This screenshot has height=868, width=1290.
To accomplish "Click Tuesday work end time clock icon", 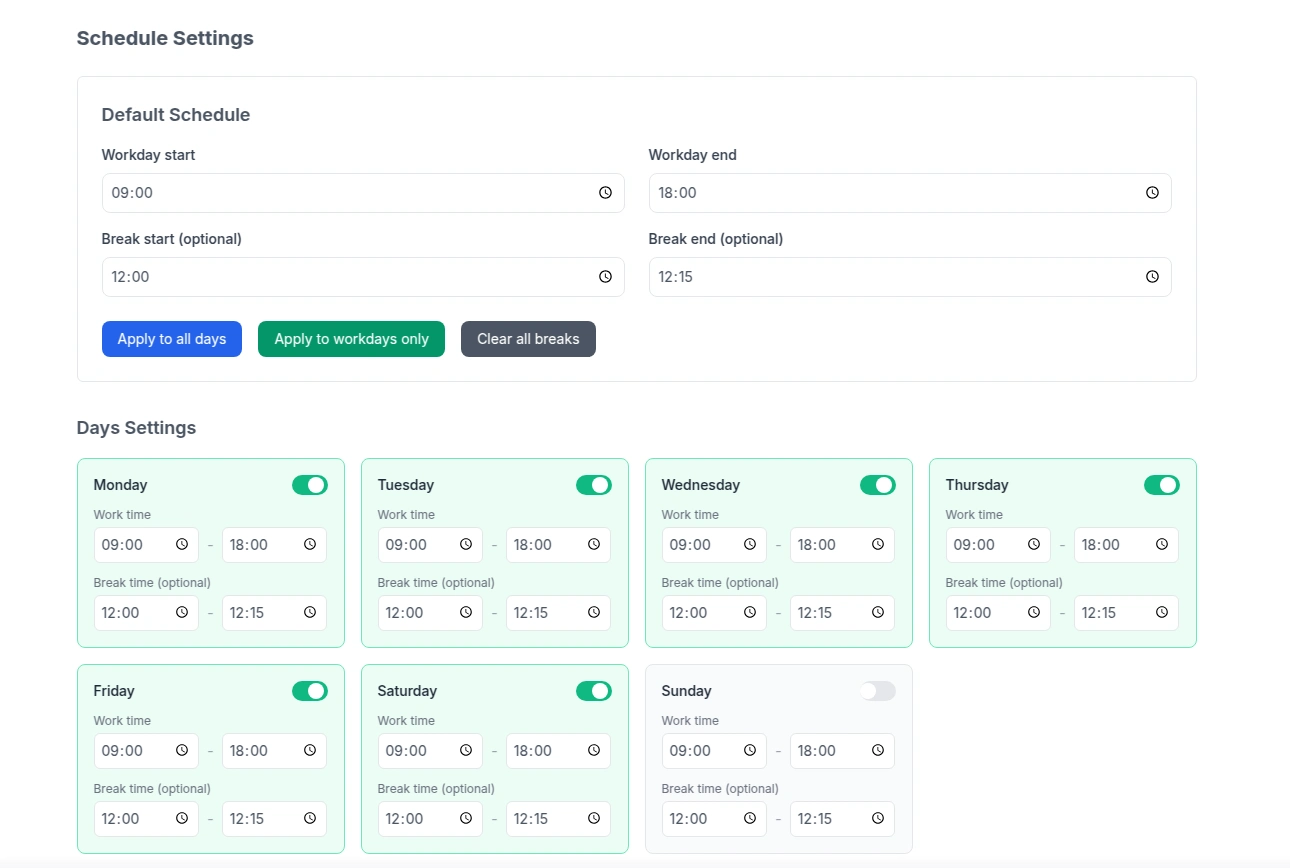I will 594,545.
